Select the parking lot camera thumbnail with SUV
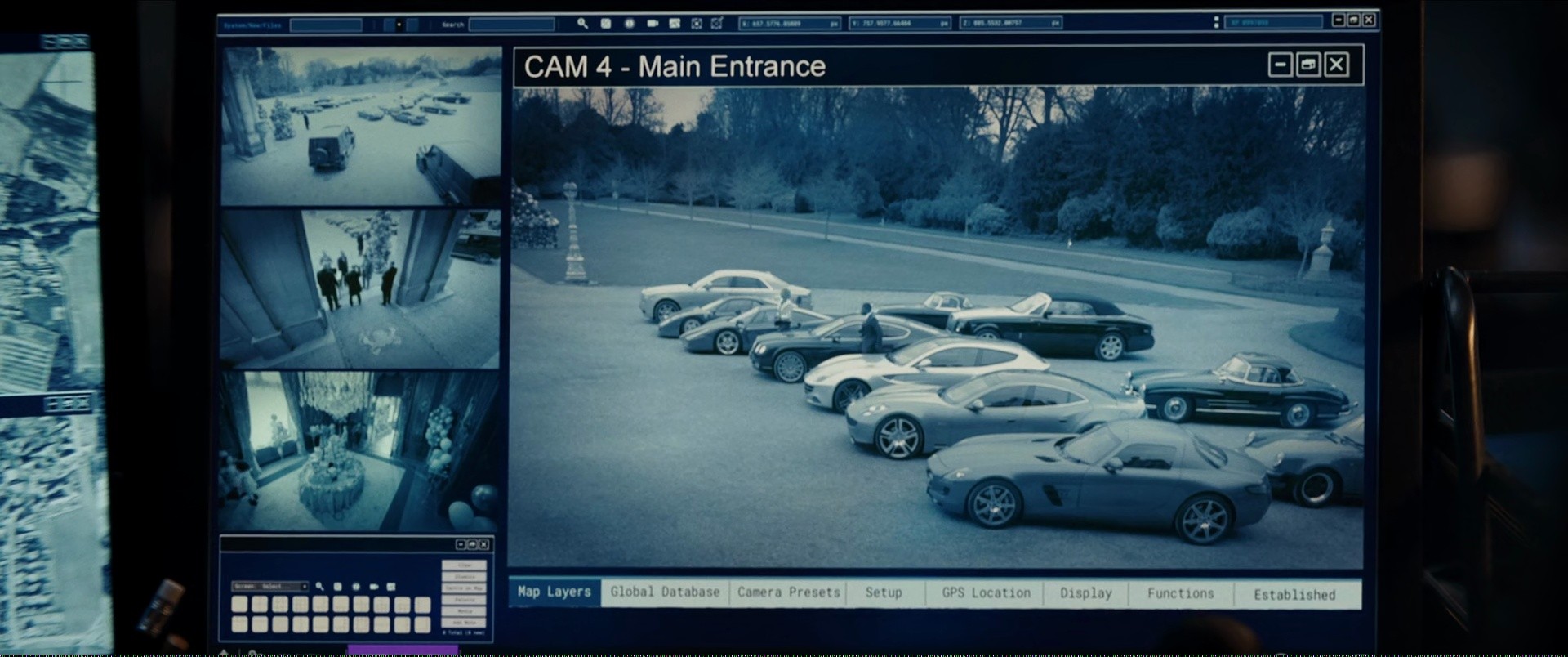 point(361,126)
